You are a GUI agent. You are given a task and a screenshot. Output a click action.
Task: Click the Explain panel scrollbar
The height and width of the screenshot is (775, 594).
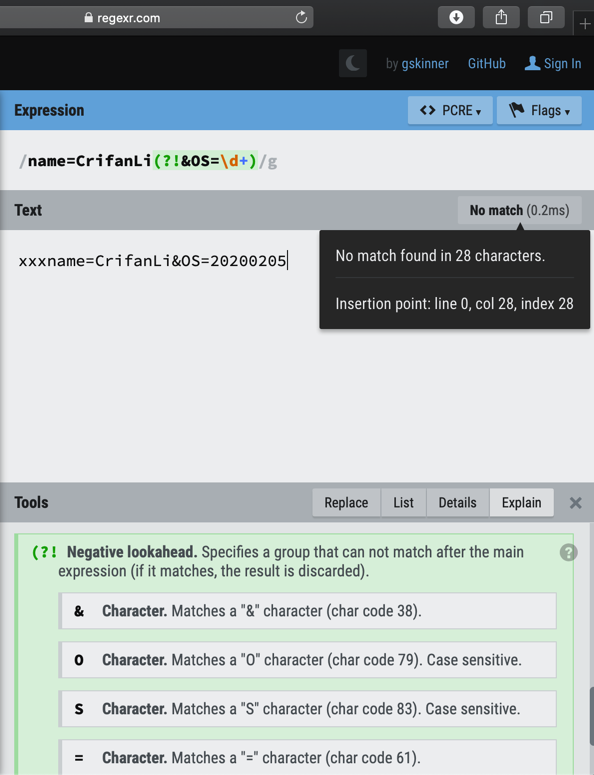pyautogui.click(x=592, y=716)
